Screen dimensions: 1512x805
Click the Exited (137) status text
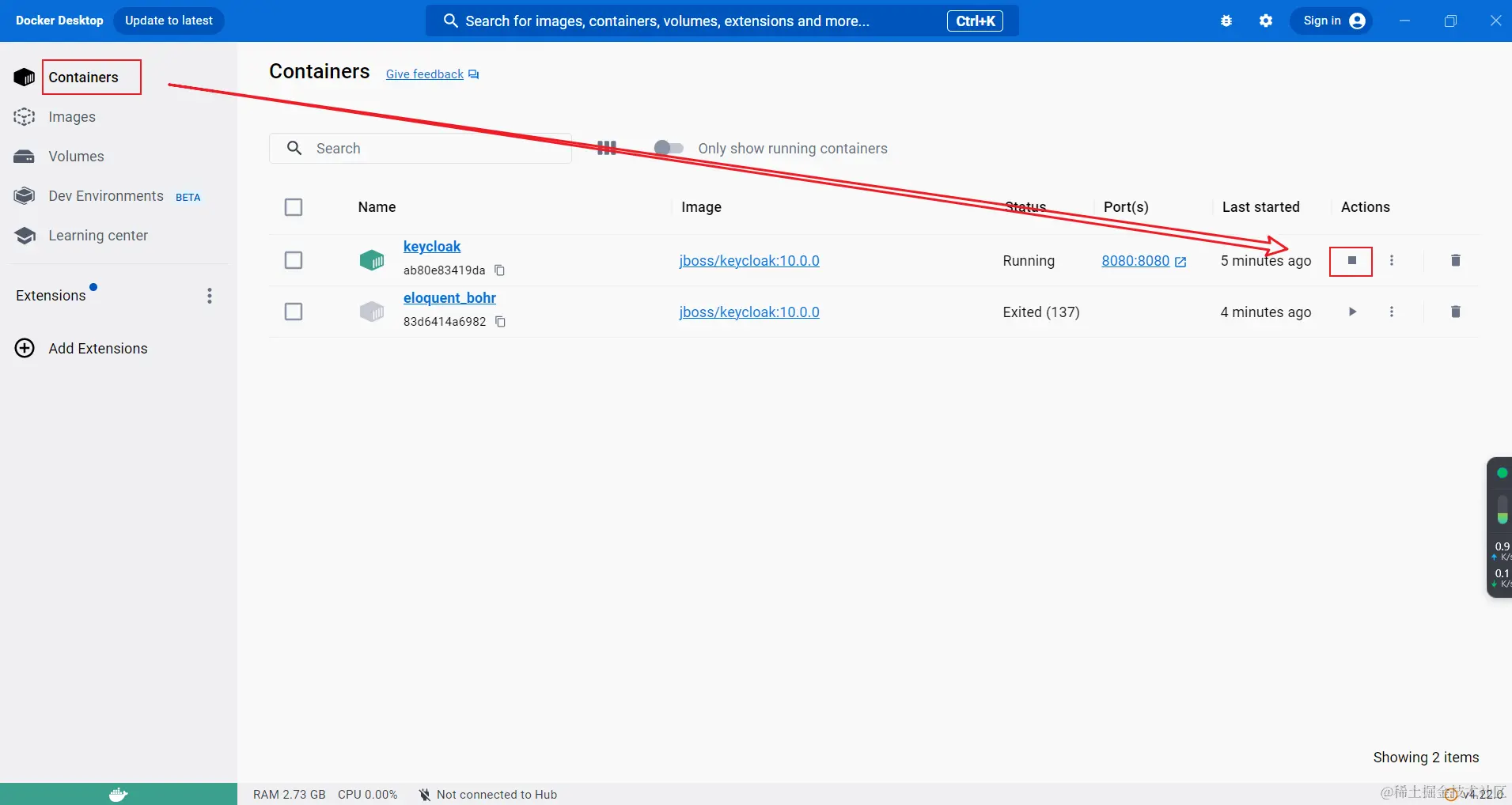click(1041, 312)
